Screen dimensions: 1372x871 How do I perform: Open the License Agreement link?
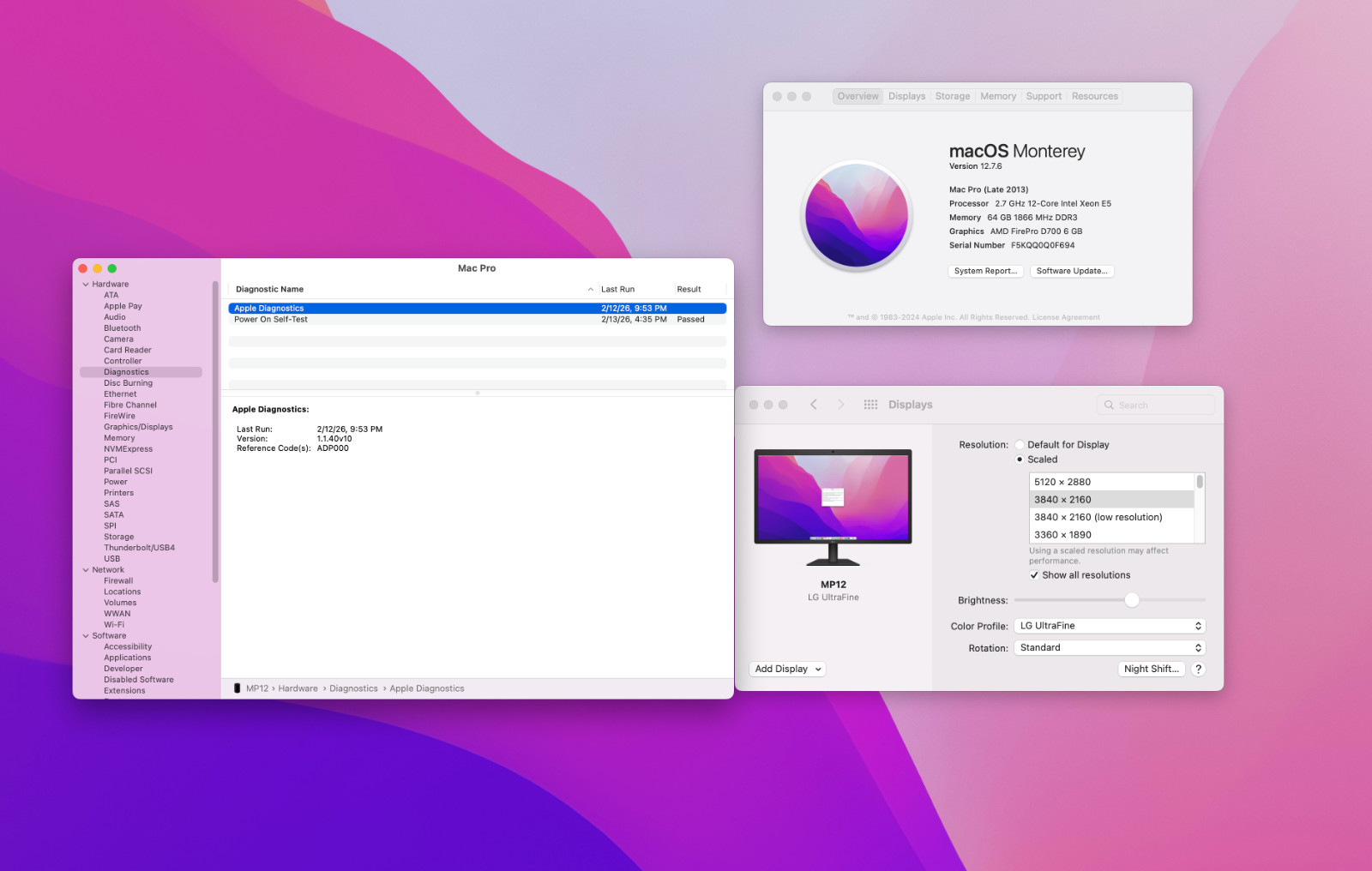pos(1066,317)
